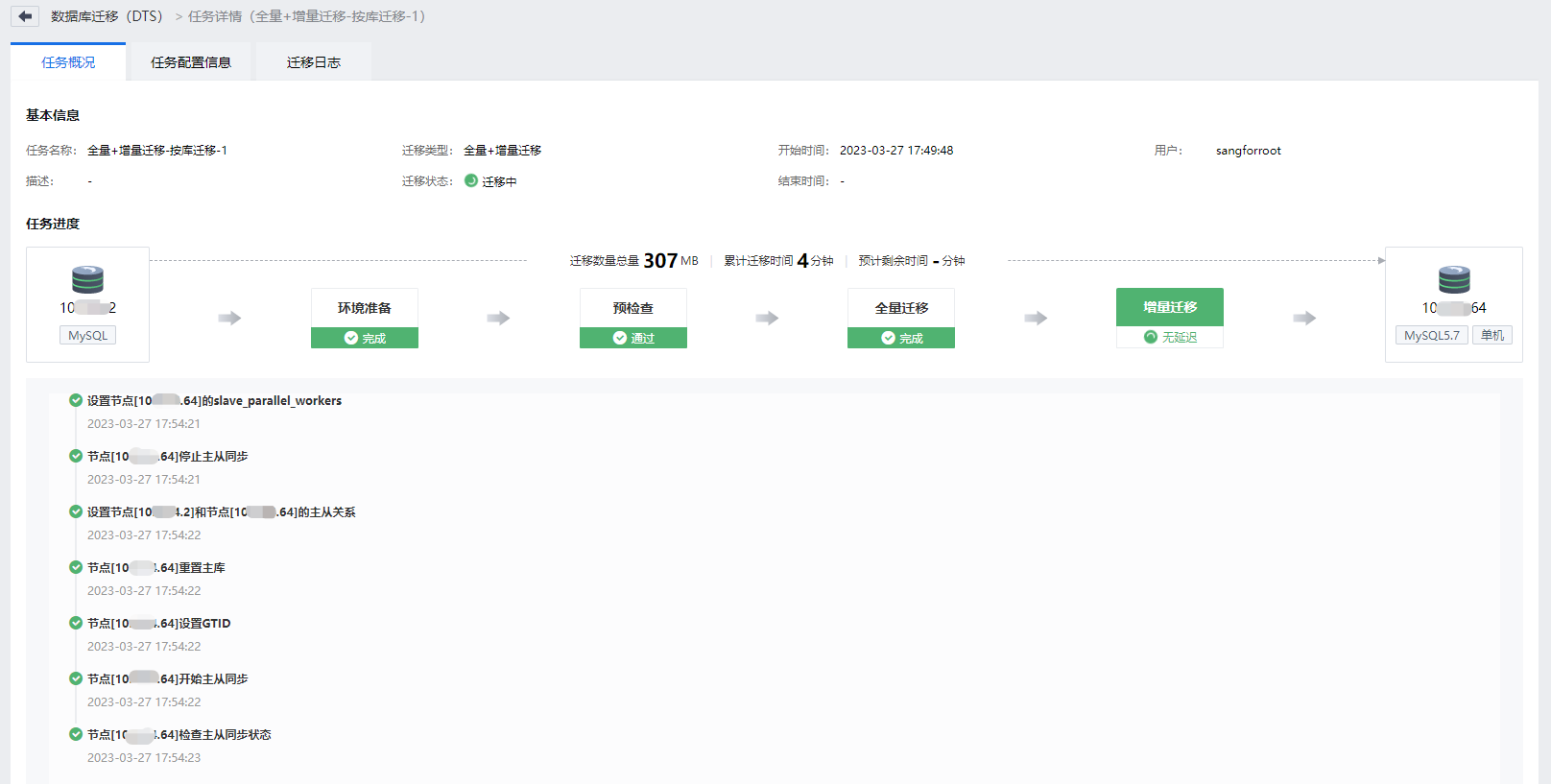Select the green 增量迁移 step
Image resolution: width=1551 pixels, height=784 pixels.
[x=1169, y=307]
